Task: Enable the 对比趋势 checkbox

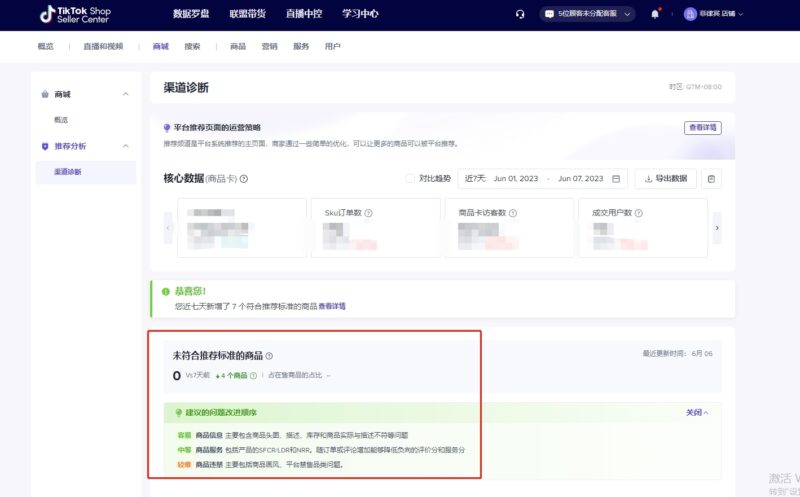Action: 410,179
